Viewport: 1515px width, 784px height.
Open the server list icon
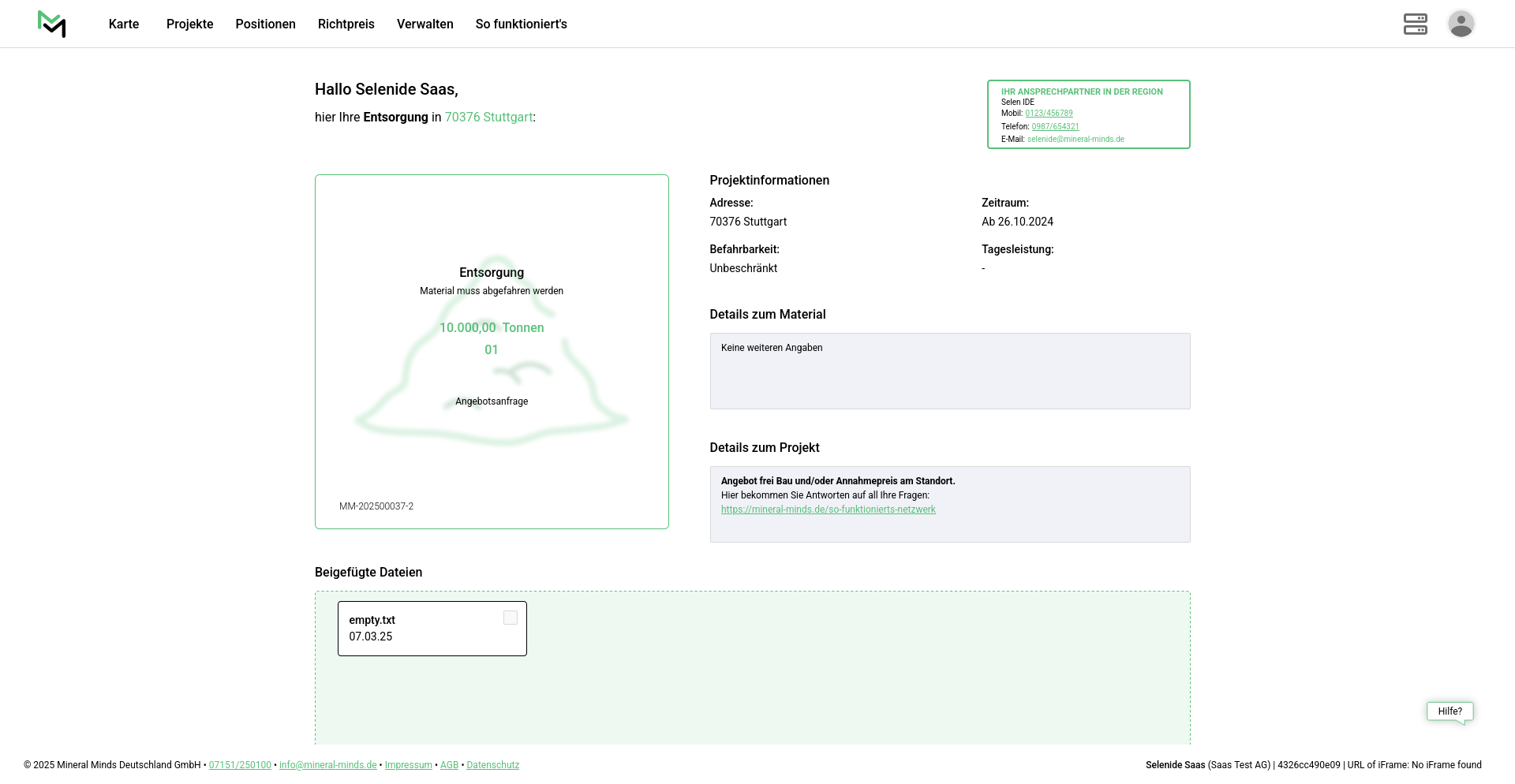1415,24
